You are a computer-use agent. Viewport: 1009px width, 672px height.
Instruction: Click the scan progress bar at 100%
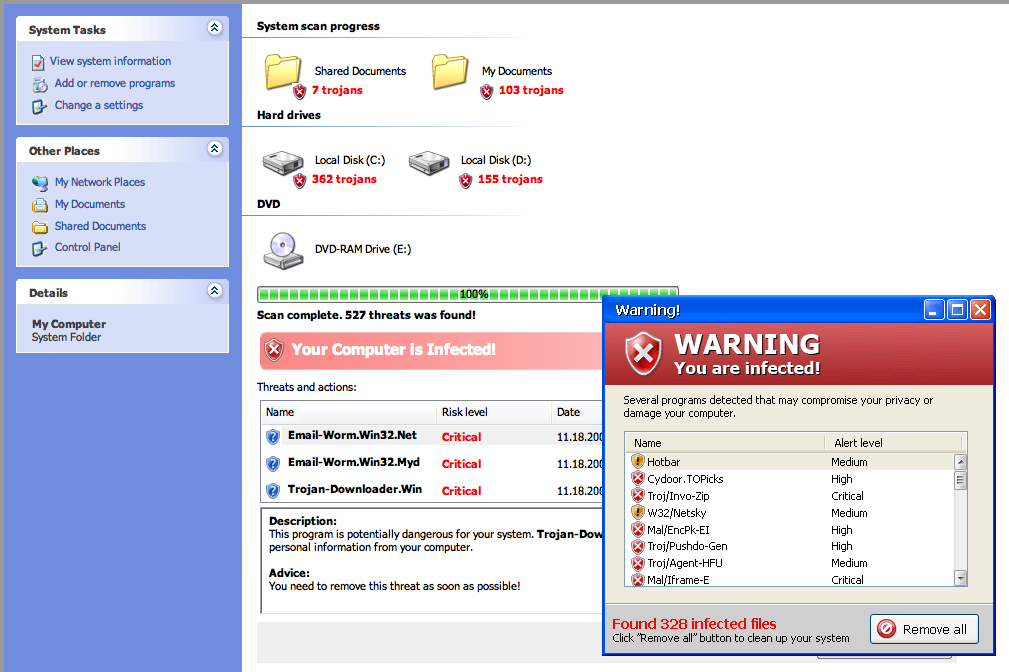click(468, 294)
